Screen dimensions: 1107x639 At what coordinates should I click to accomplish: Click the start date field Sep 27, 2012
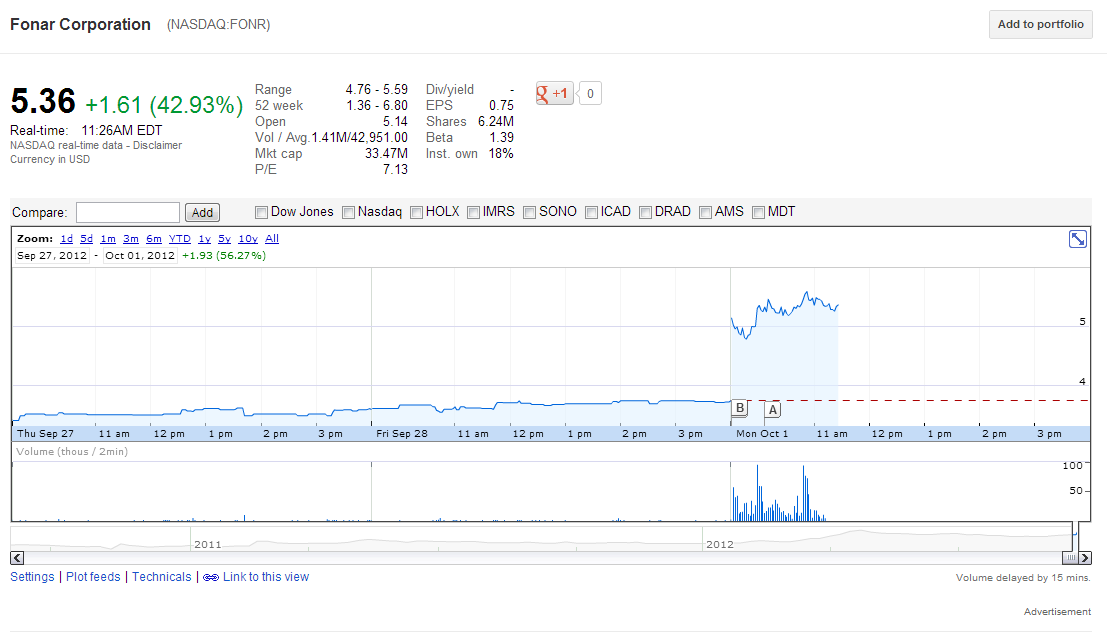52,256
